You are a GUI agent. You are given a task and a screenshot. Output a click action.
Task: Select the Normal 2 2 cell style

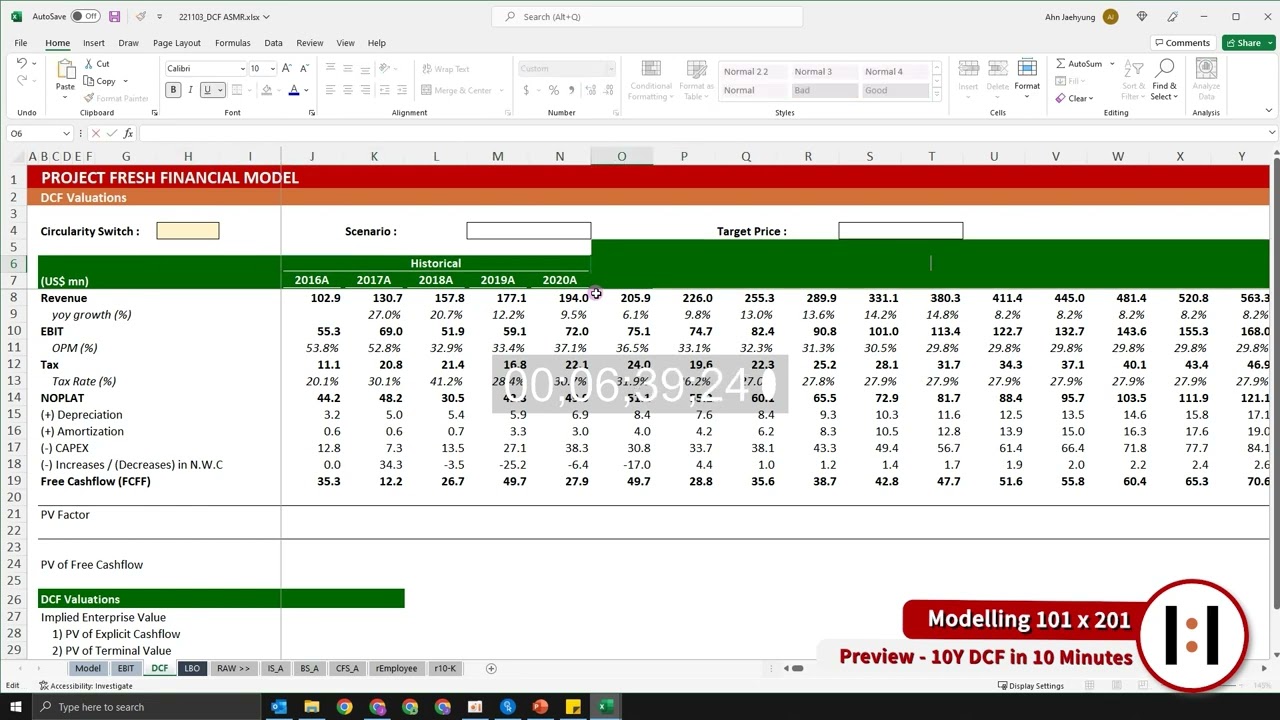[x=753, y=72]
